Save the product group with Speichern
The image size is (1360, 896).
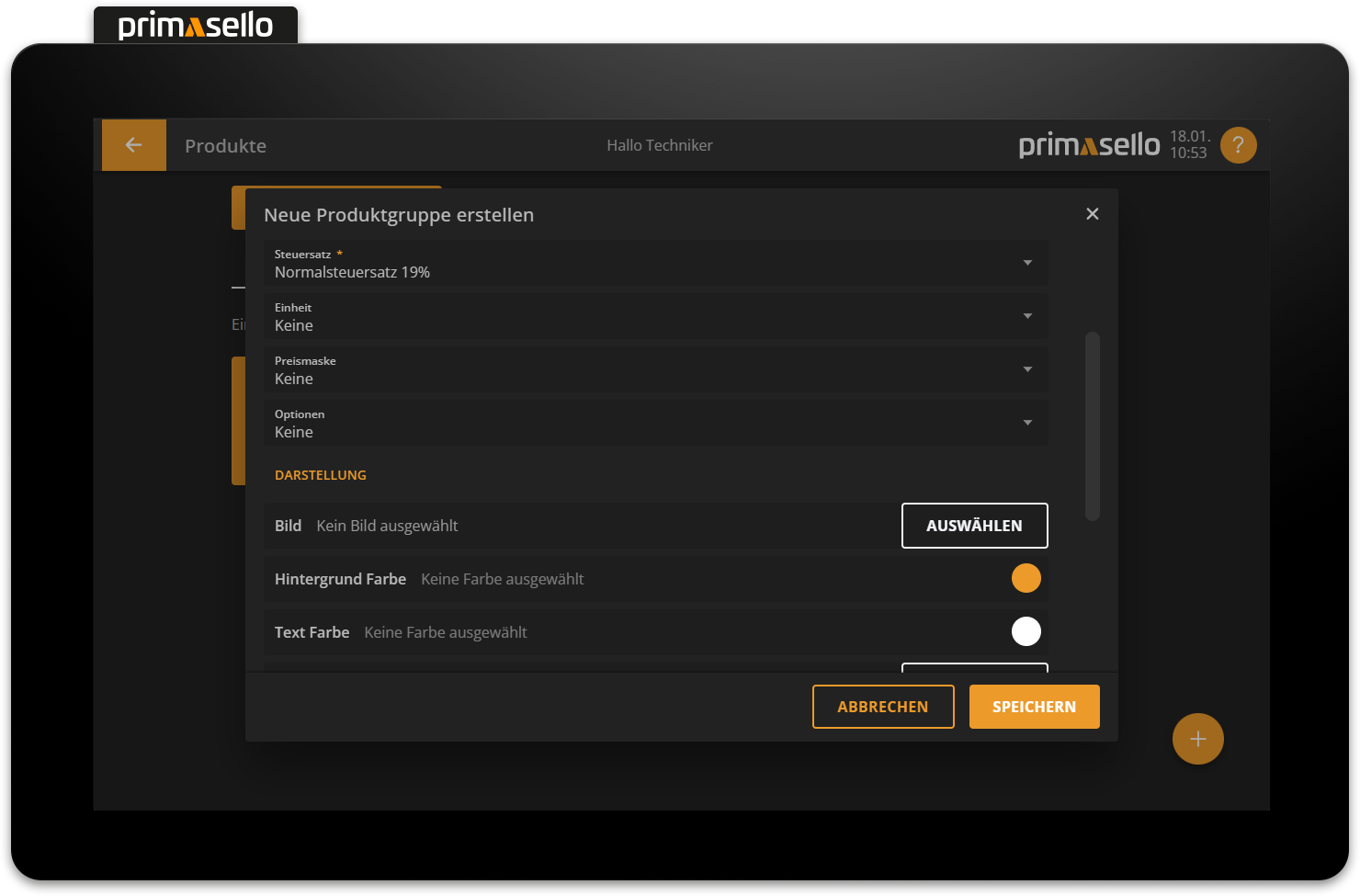coord(1034,707)
